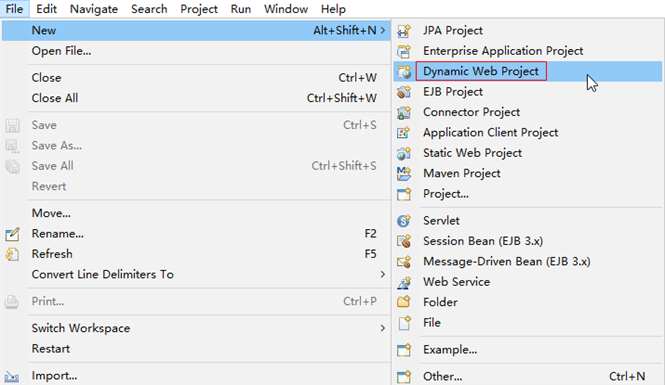Choose Maven Project entry
Screen dimensions: 665x385
coord(528,173)
